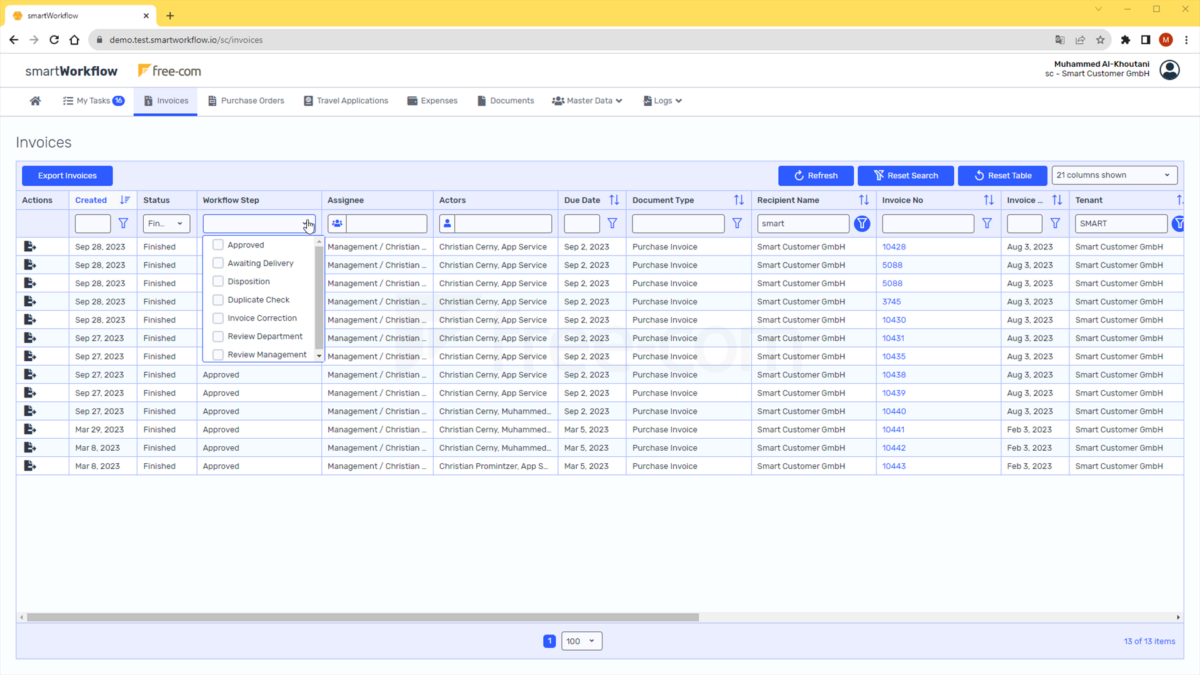The height and width of the screenshot is (675, 1200).
Task: Toggle the Approved workflow step checkbox
Action: point(218,245)
